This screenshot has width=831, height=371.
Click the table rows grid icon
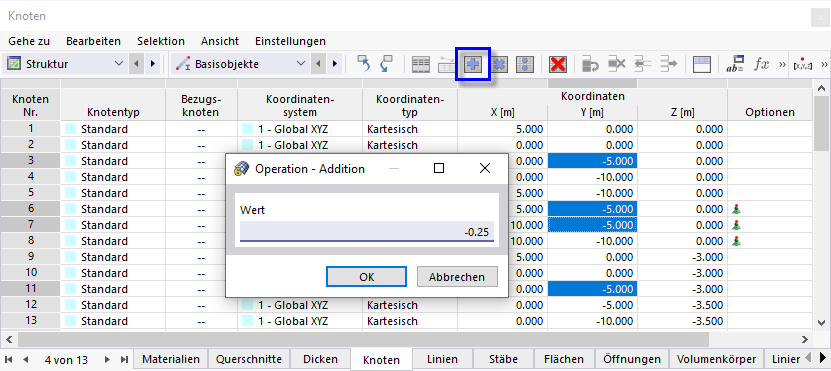coord(421,65)
